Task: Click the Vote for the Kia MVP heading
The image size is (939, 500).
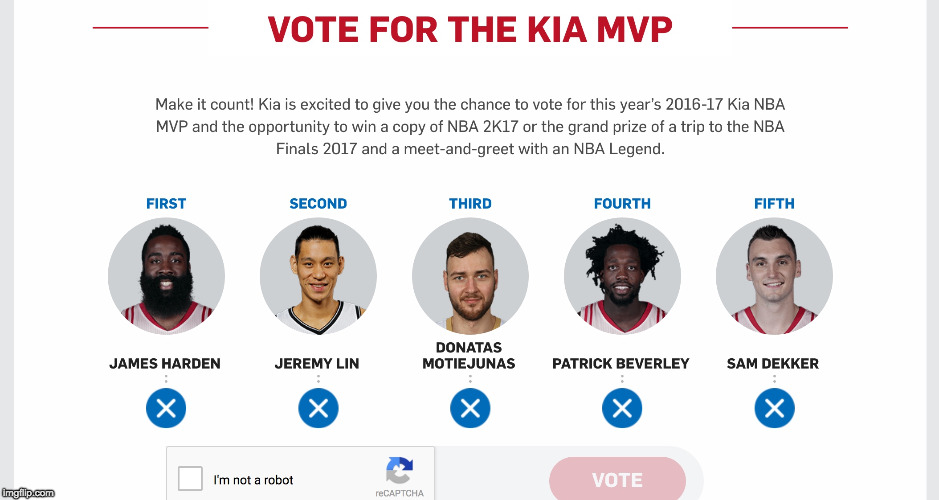Action: [470, 29]
